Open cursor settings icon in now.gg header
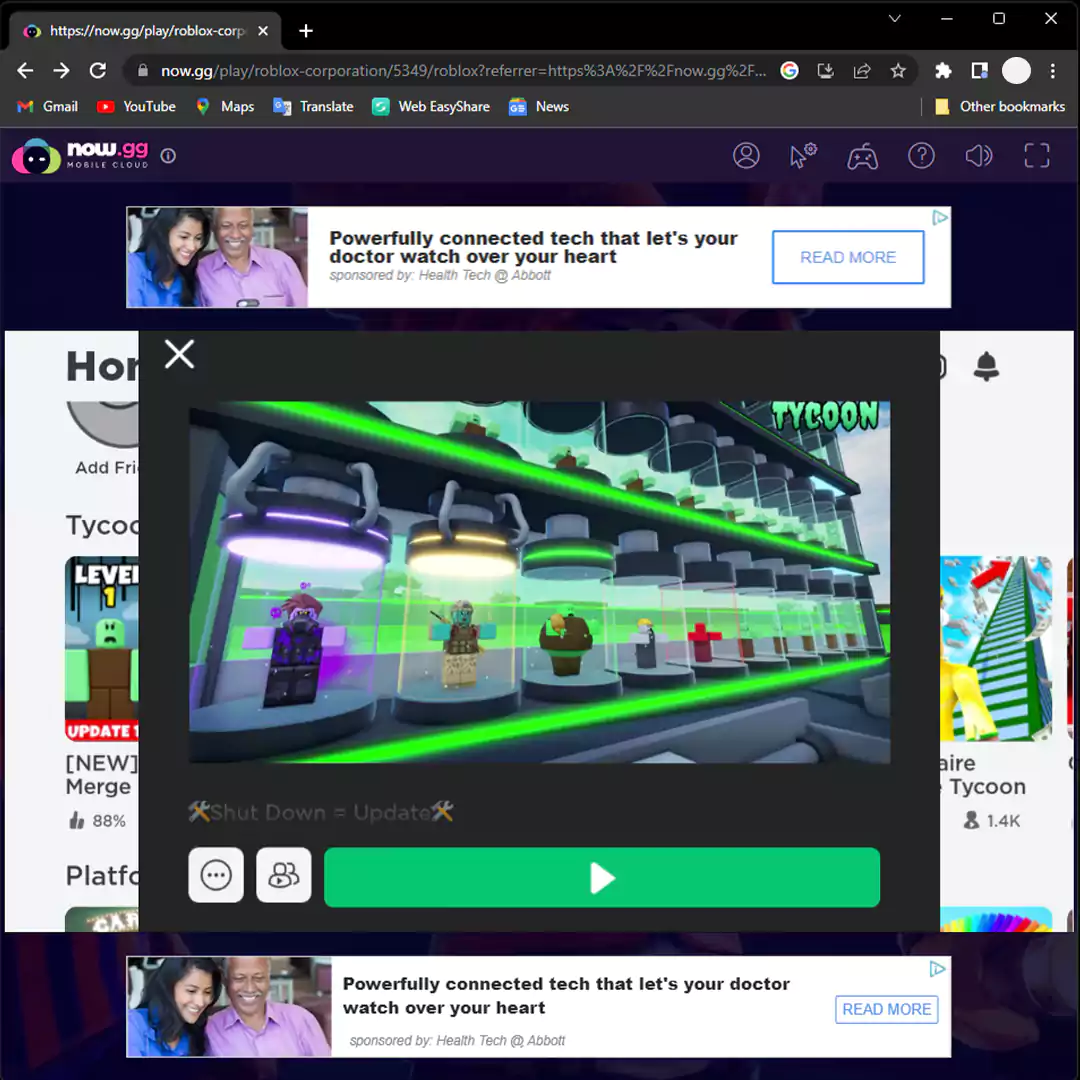 (x=802, y=156)
